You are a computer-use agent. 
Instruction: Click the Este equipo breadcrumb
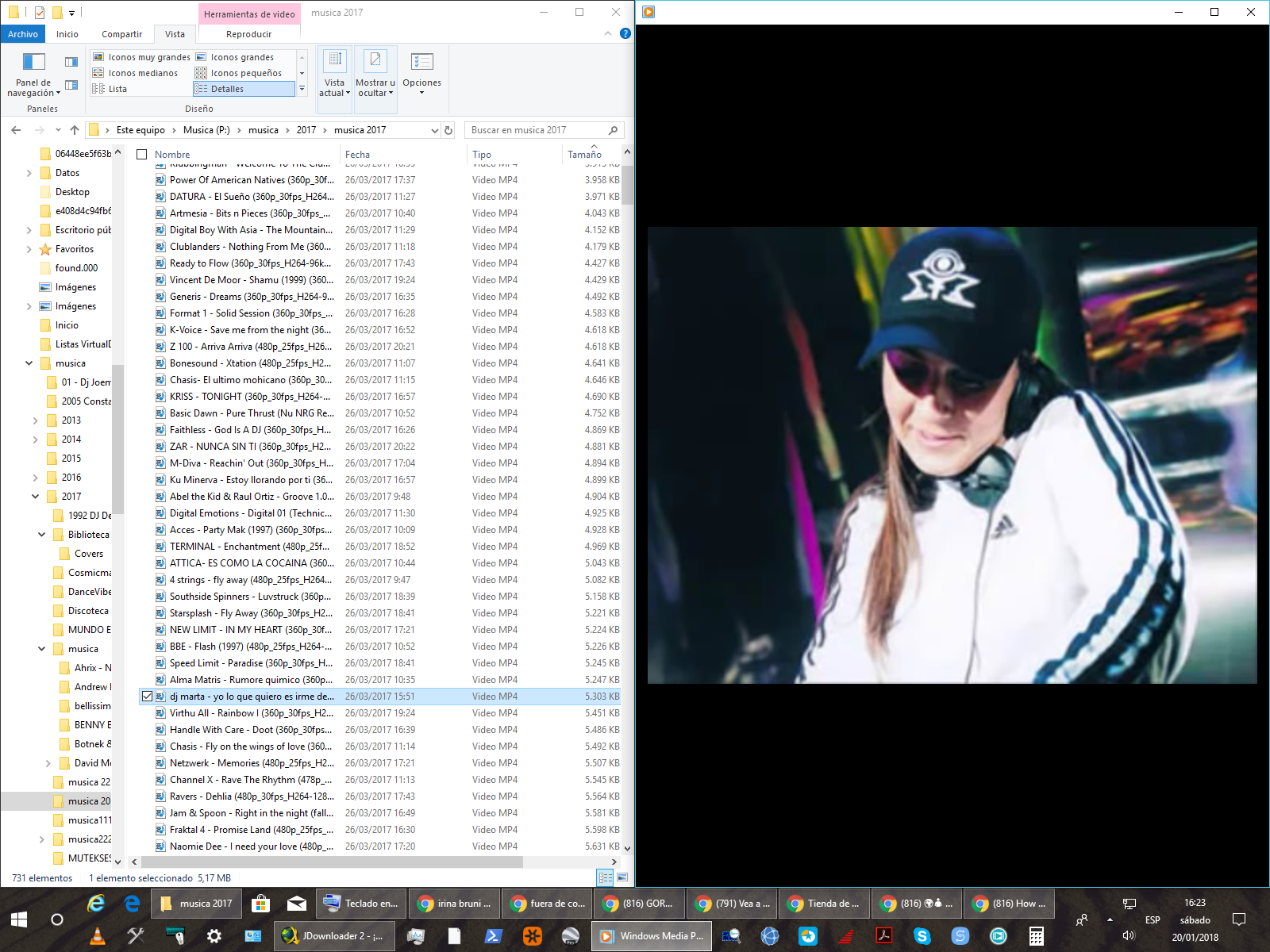pos(140,130)
